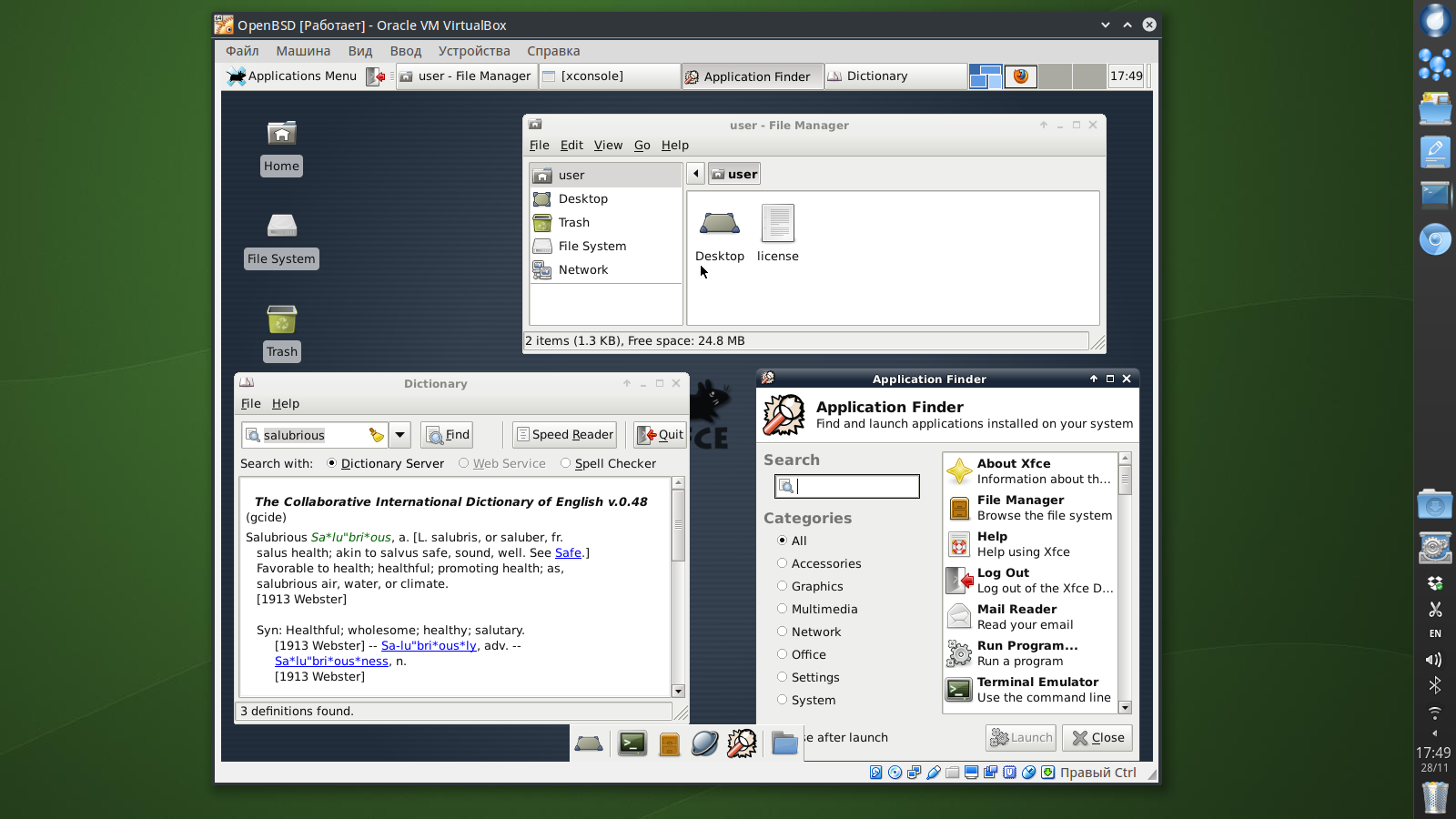
Task: Switch workspace using the workspace pager icon
Action: (986, 76)
